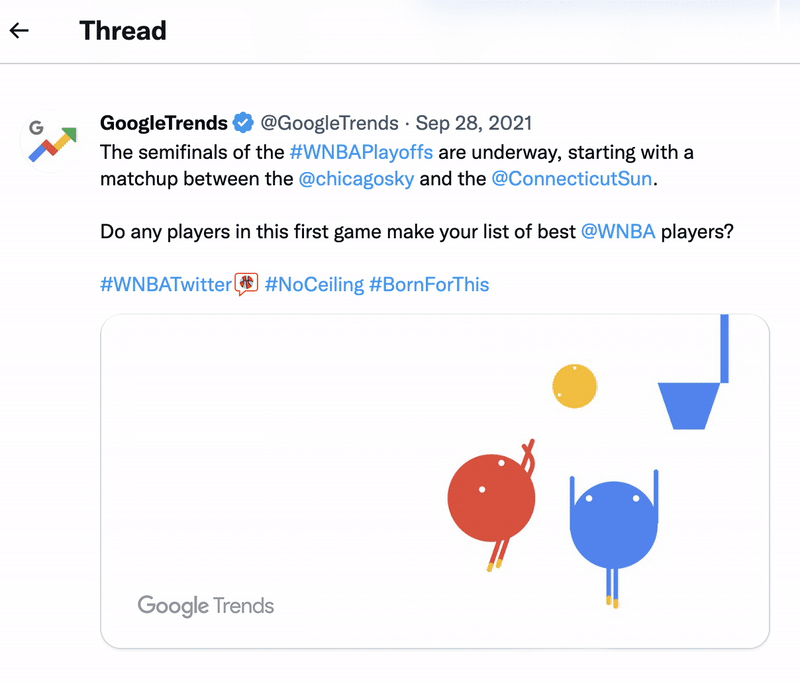Screen dimensions: 800x683
Task: Click the Google Trends logo in image
Action: pos(205,605)
